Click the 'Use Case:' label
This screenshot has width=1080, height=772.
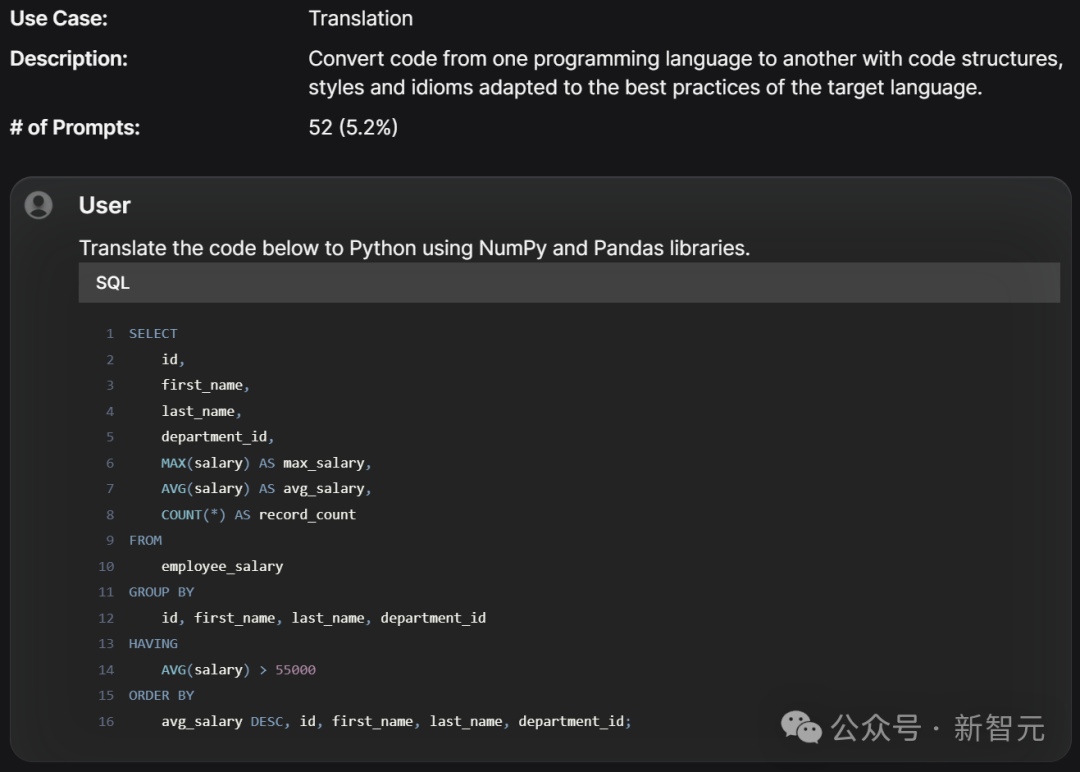pyautogui.click(x=59, y=19)
